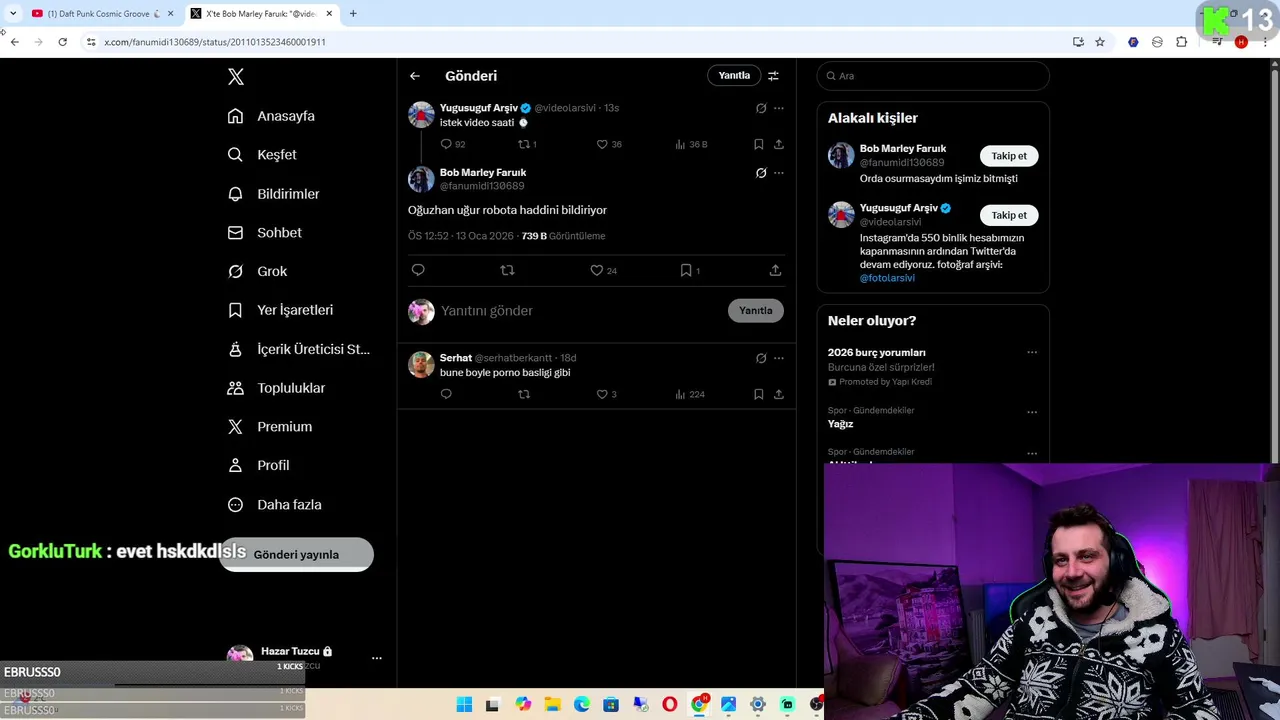Like the istek video saati post
1280x720 pixels.
[x=609, y=144]
